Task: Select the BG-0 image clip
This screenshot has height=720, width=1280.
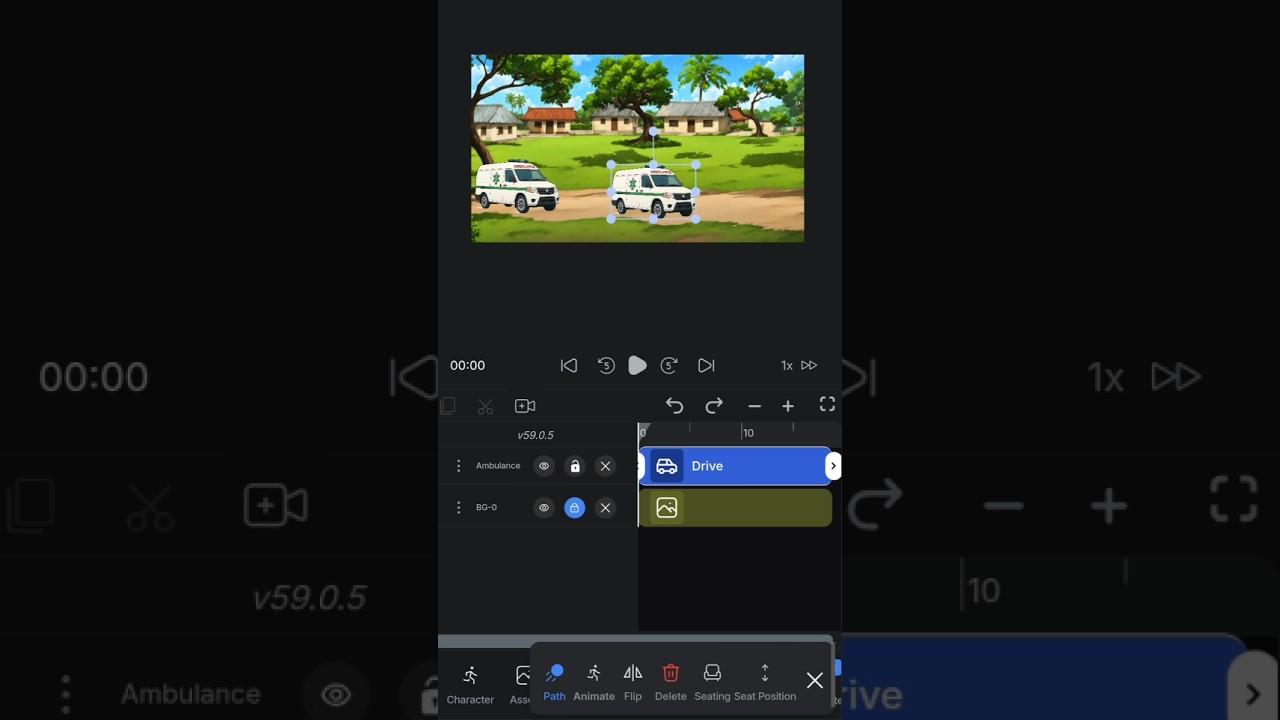Action: tap(735, 508)
